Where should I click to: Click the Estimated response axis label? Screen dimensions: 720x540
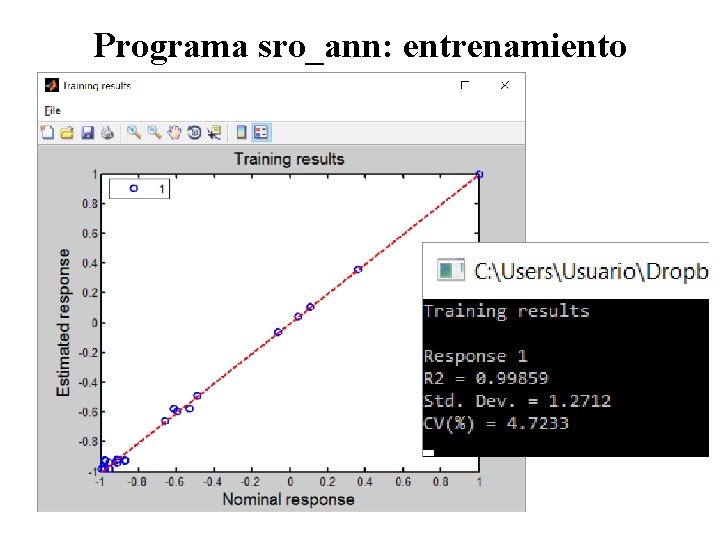pyautogui.click(x=63, y=322)
